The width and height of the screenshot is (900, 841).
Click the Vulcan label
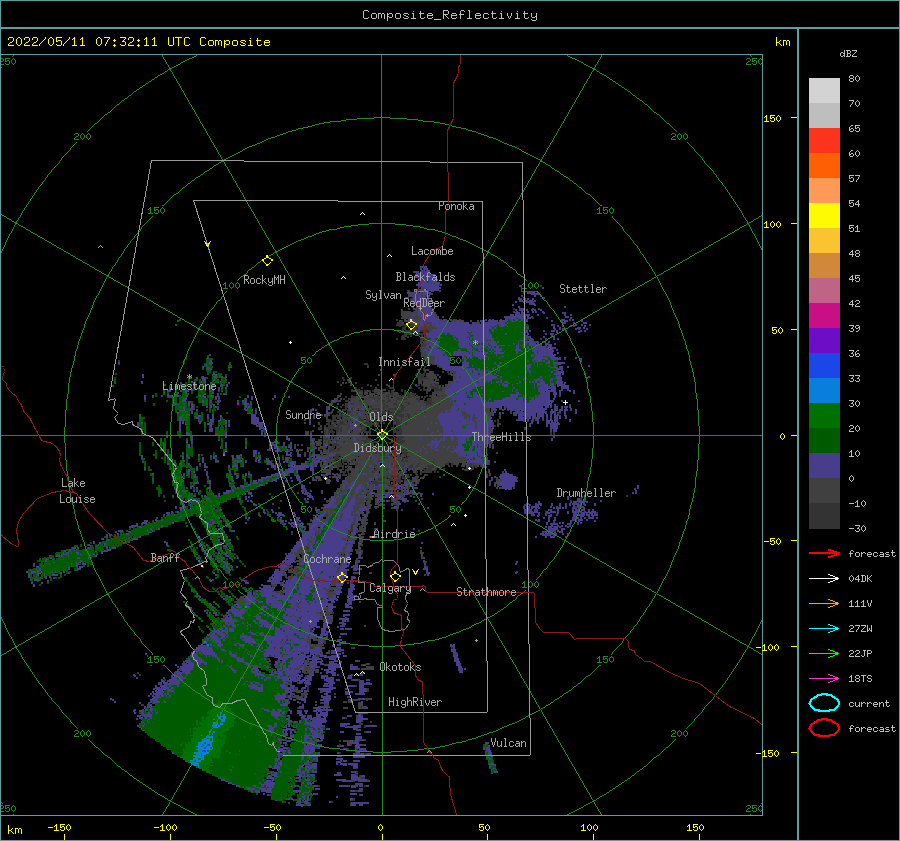click(509, 743)
